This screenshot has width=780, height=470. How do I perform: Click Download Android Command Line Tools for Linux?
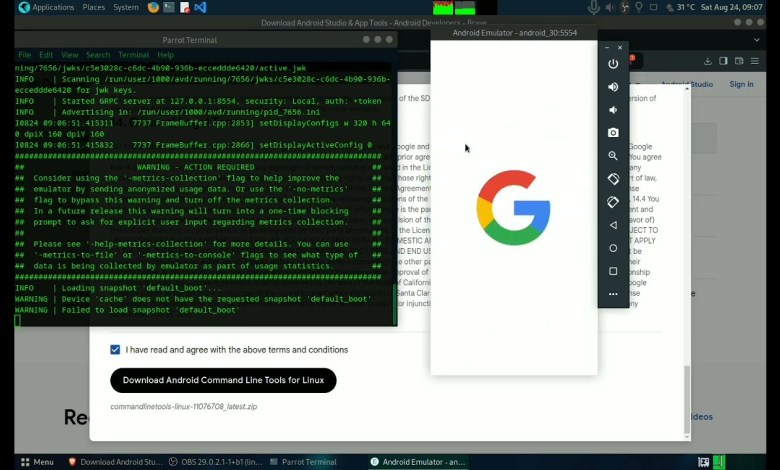coord(223,380)
